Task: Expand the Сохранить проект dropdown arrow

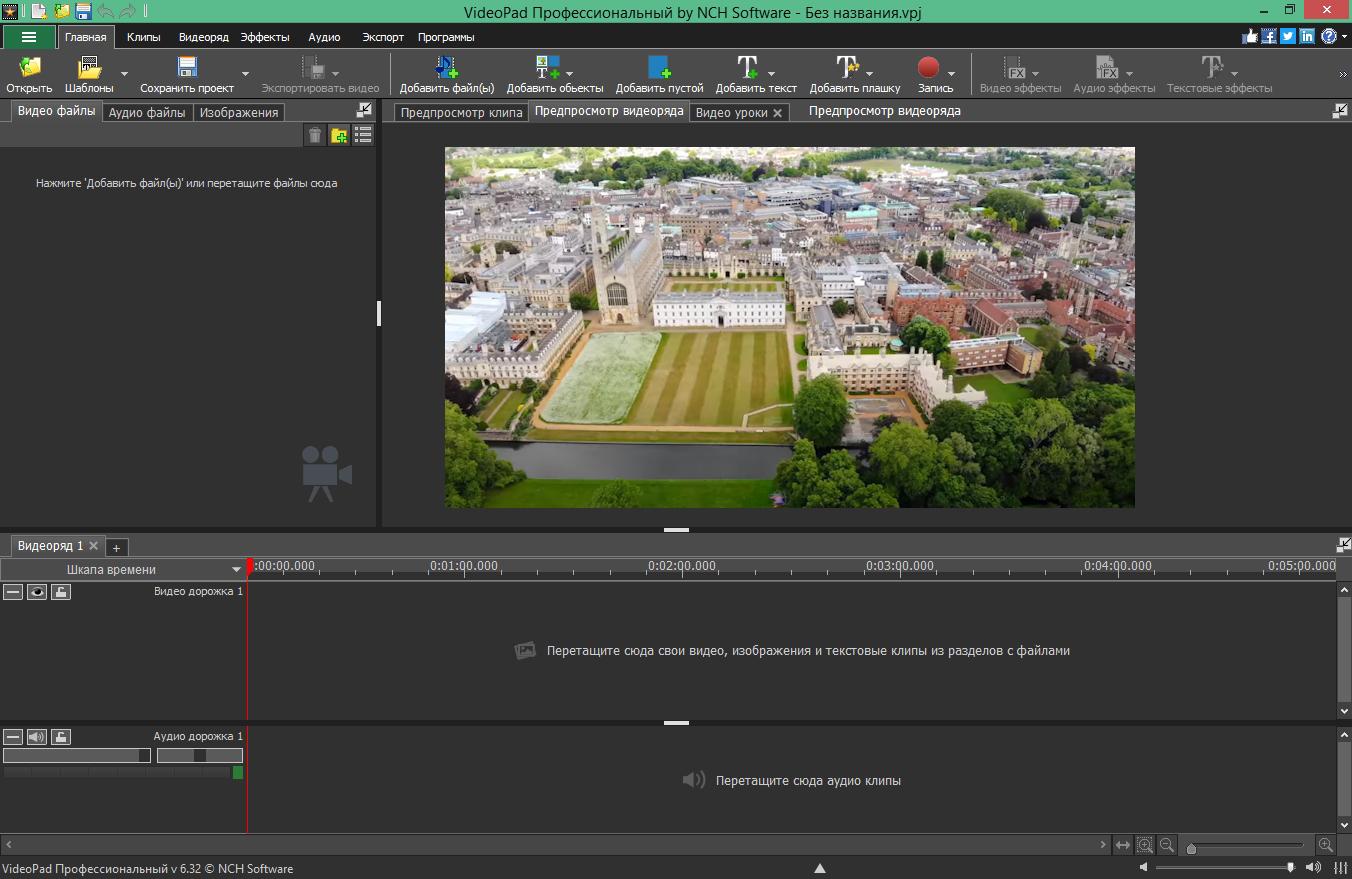Action: click(x=245, y=74)
